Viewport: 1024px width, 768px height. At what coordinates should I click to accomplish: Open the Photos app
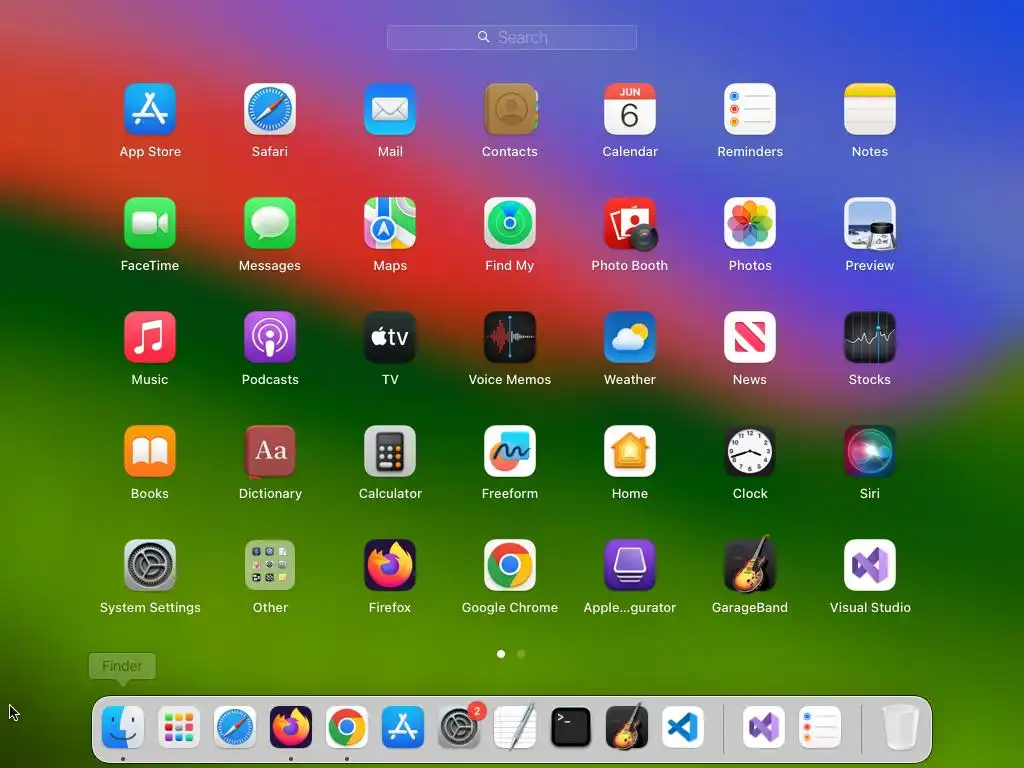750,223
